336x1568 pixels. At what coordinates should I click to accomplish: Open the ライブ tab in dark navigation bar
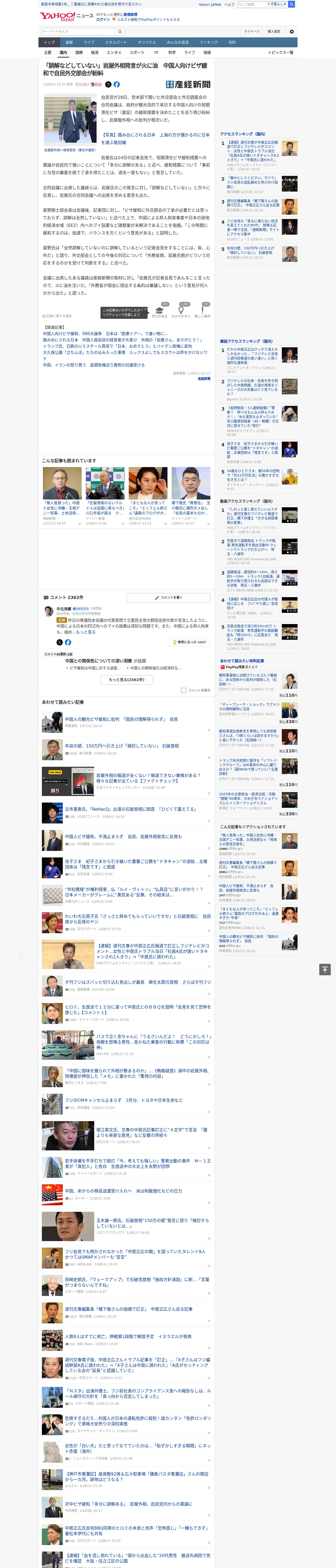tap(89, 42)
